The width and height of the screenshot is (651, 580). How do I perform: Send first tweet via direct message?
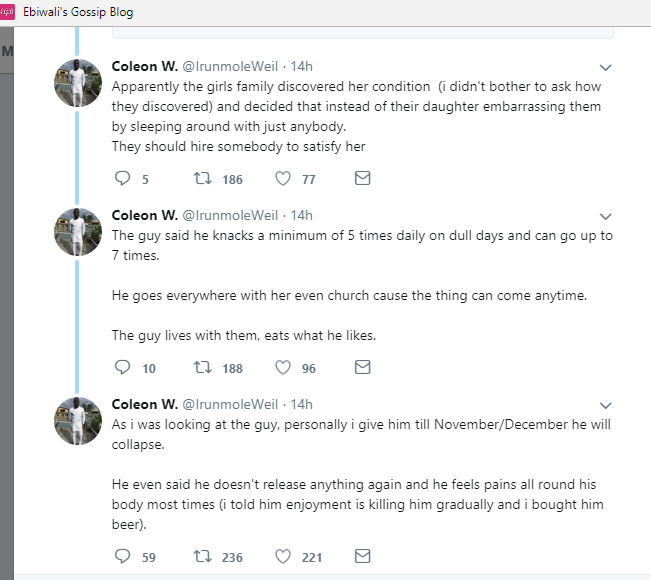coord(363,179)
